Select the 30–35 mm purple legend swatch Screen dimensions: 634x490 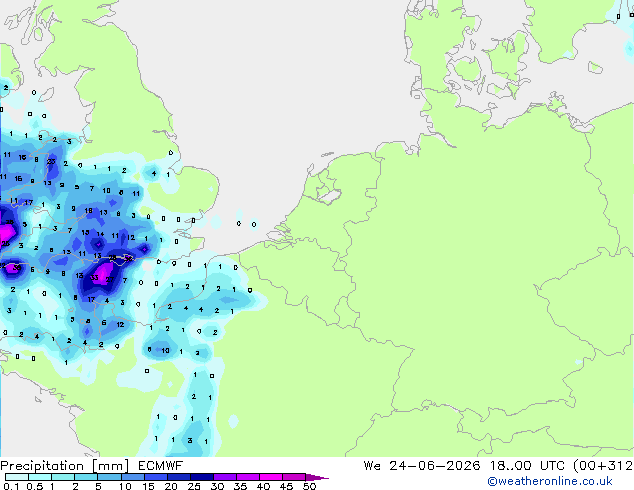(225, 477)
